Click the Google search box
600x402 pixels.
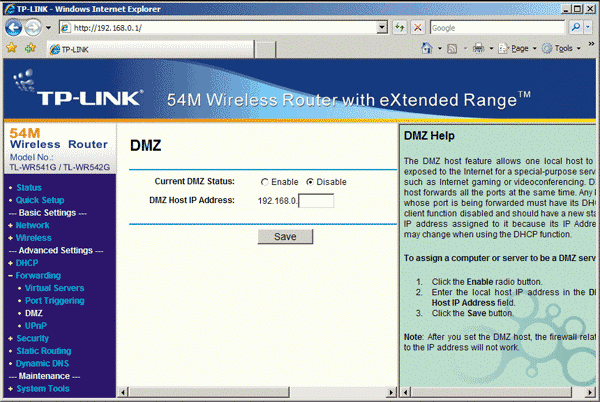497,28
